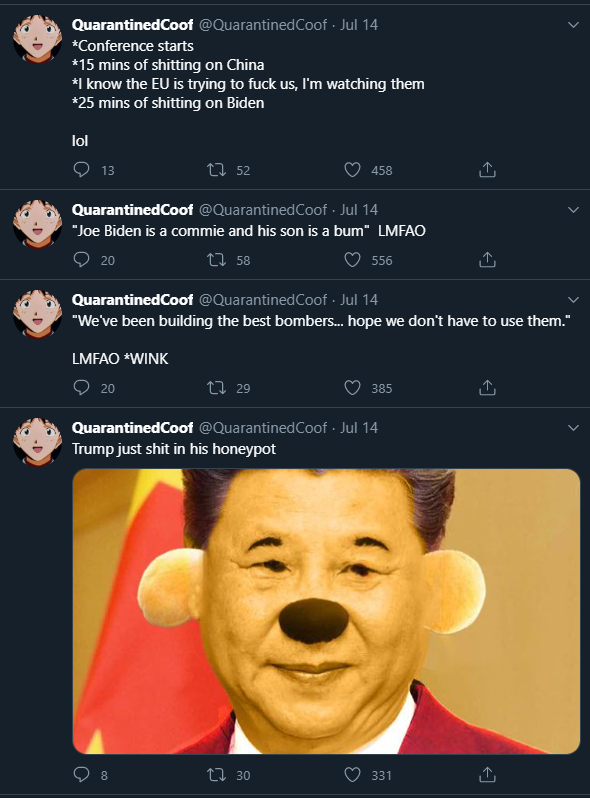Image resolution: width=590 pixels, height=798 pixels.
Task: Retweet the "Joe Biden is a commie" tweet
Action: coord(217,260)
